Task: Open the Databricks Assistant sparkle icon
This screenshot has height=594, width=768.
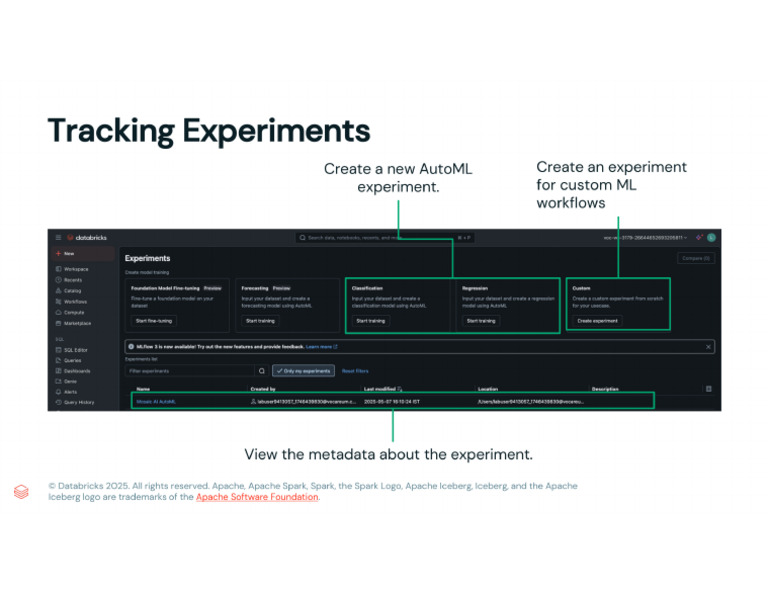Action: (699, 238)
